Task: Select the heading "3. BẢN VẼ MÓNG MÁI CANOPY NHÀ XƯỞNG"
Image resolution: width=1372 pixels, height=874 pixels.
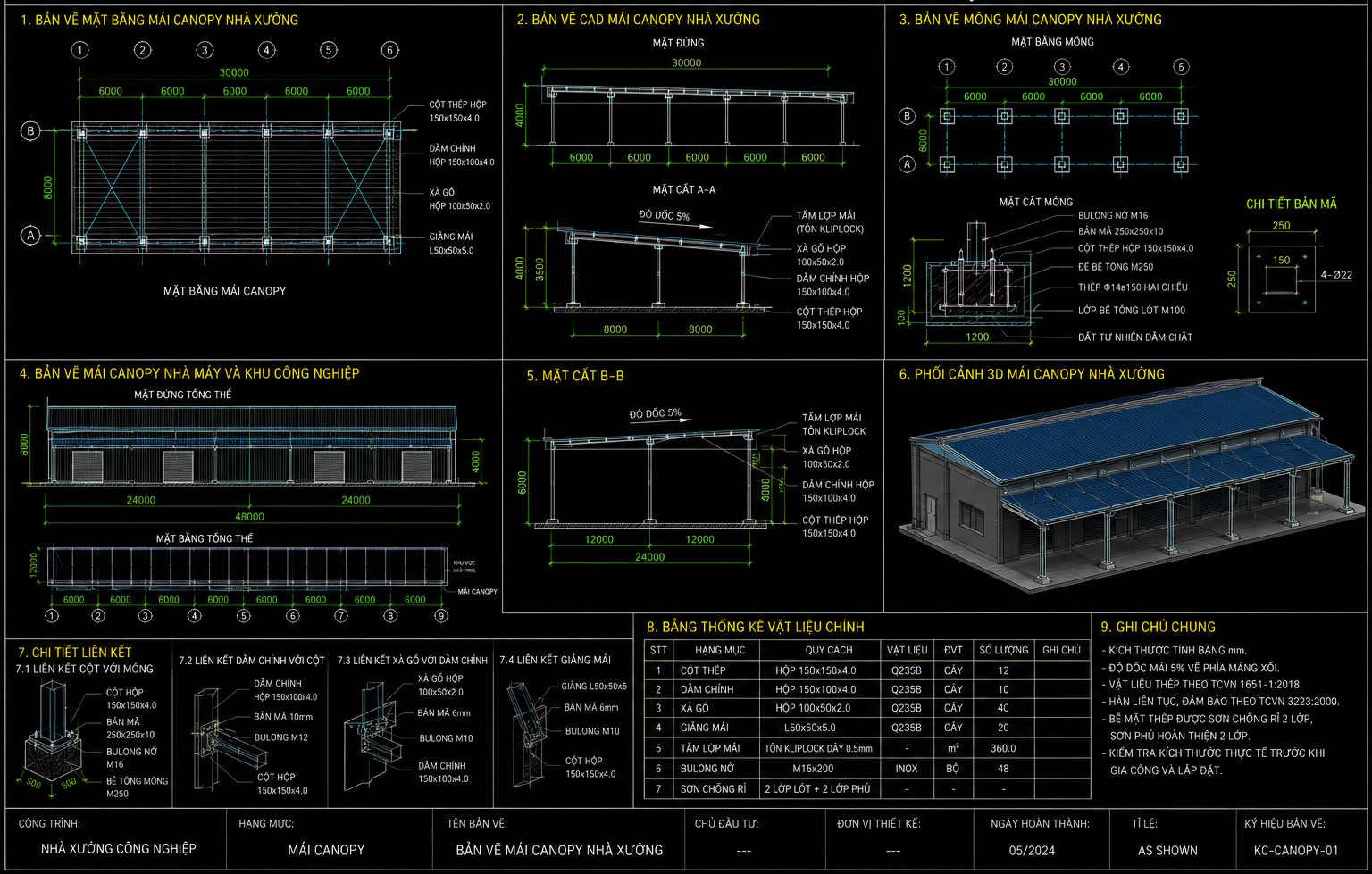Action: (1031, 20)
